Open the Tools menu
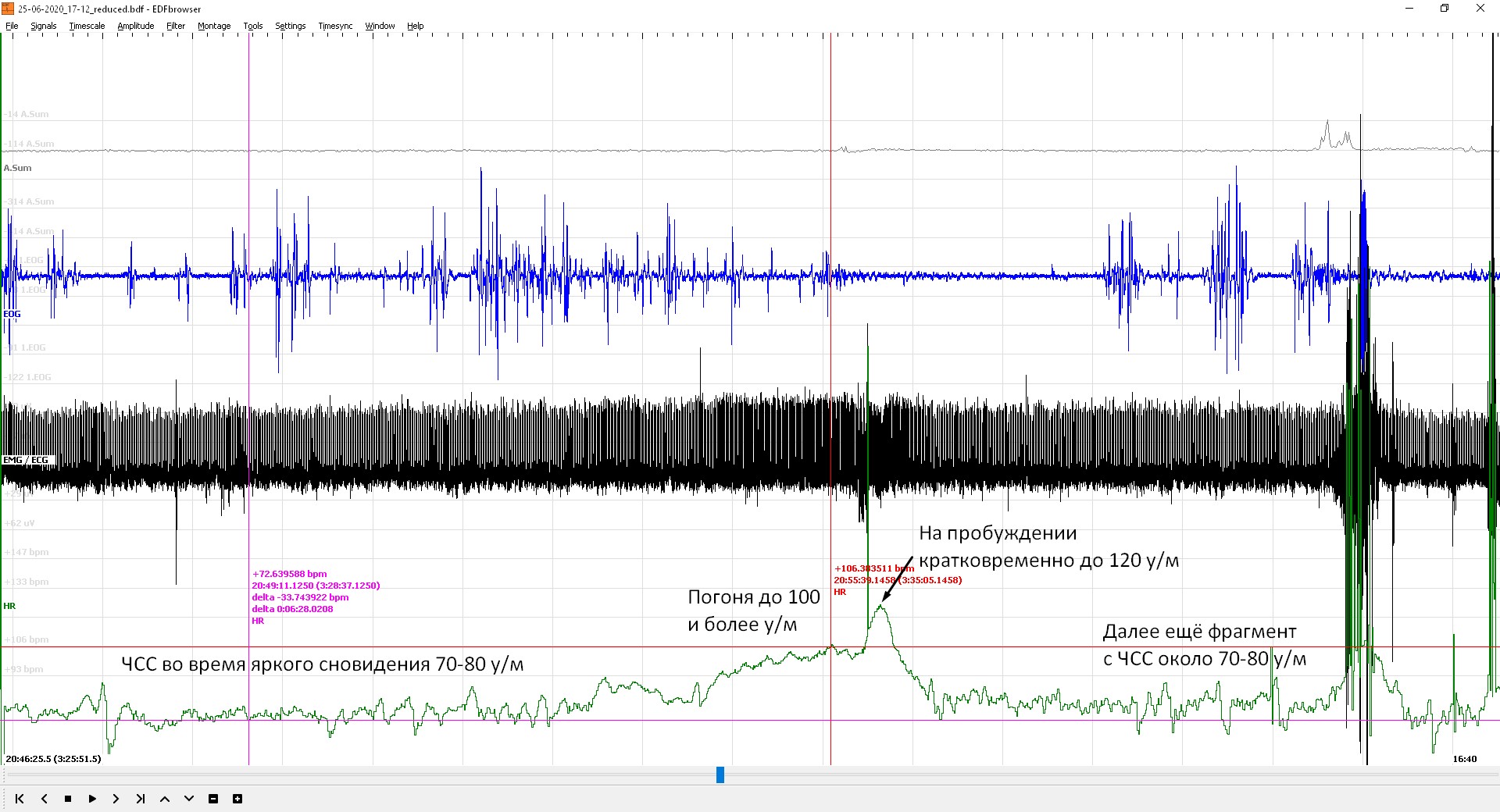This screenshot has width=1500, height=812. click(x=253, y=26)
